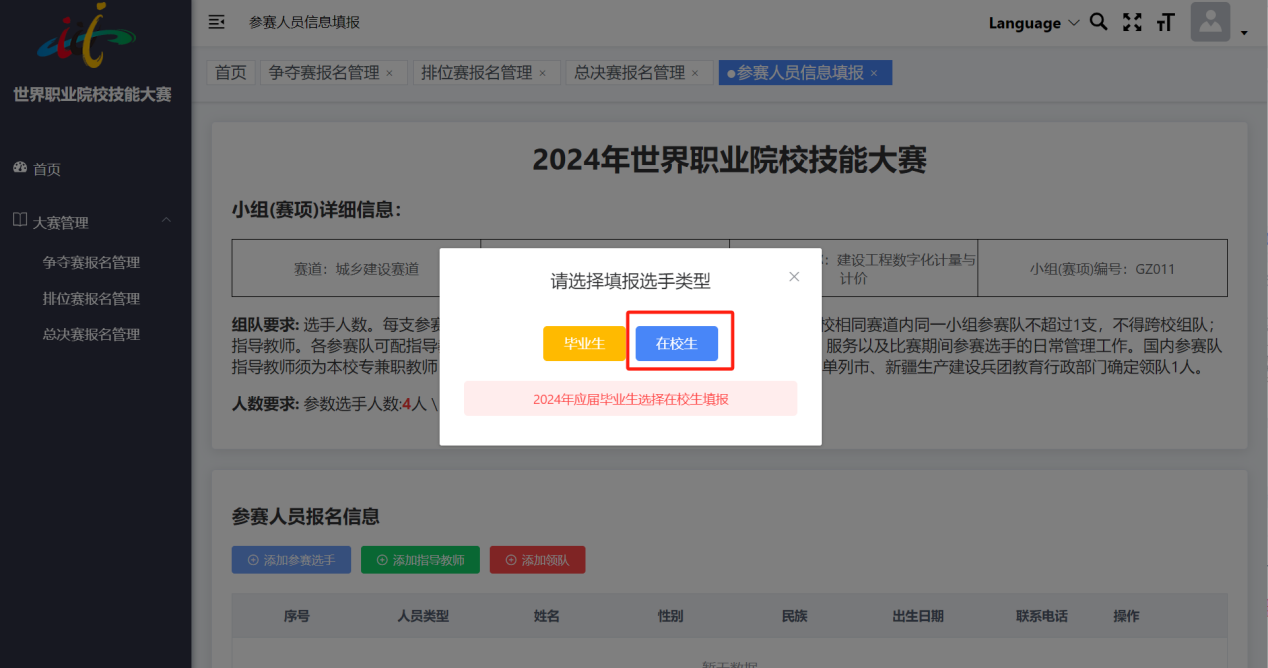Click the competition logo in sidebar
This screenshot has width=1268, height=668.
[87, 36]
